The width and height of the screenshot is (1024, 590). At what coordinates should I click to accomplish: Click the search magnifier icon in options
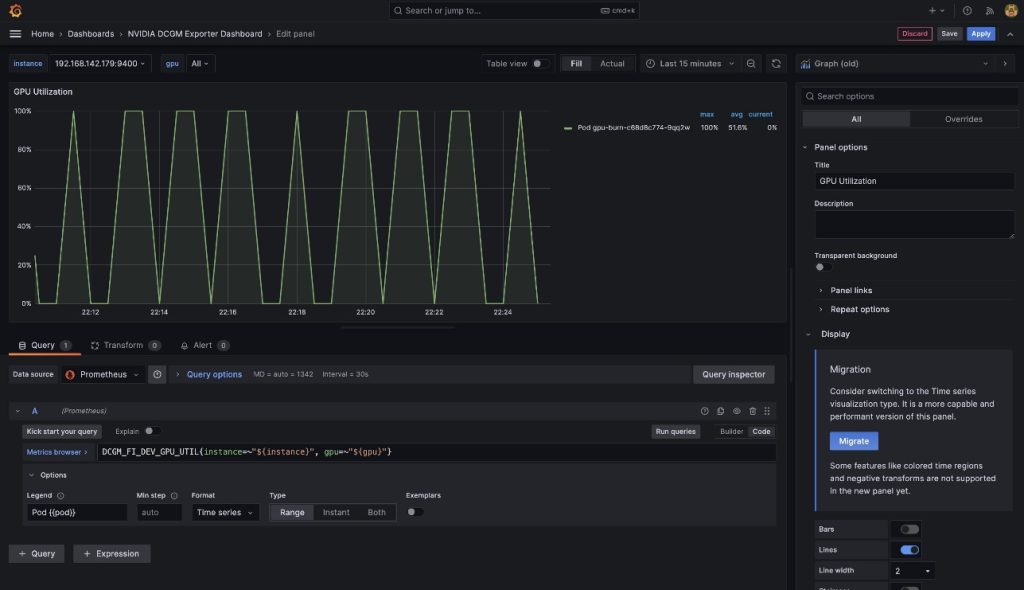click(x=810, y=96)
